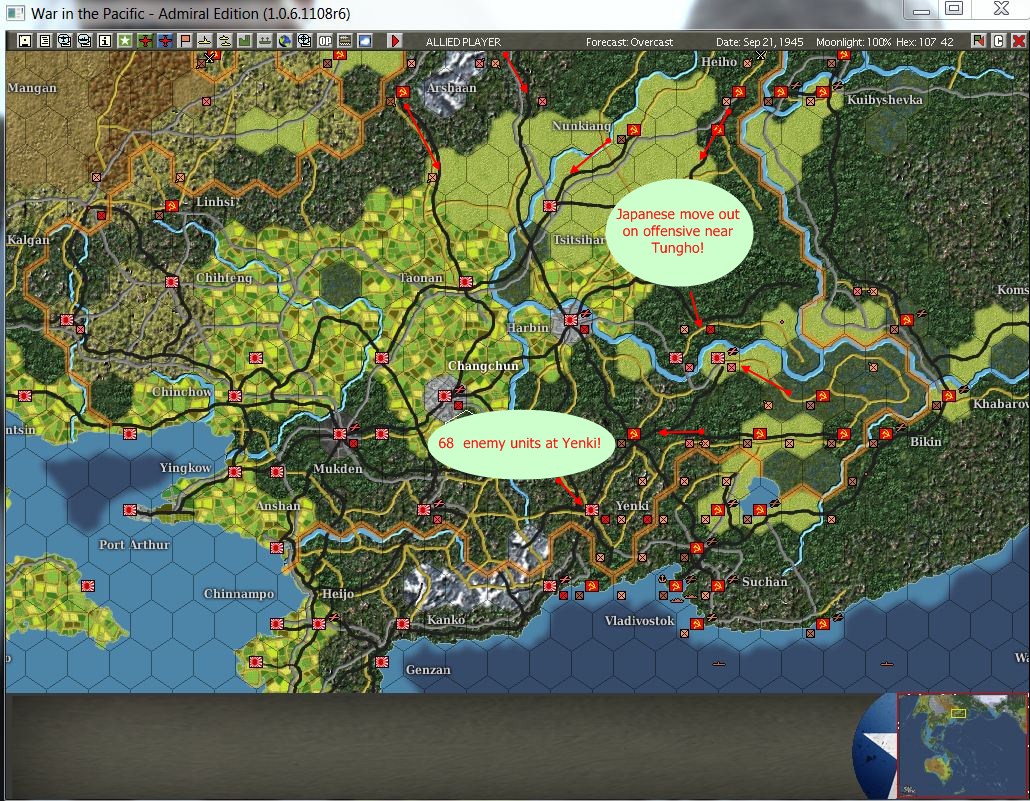Click the flag icon next to aircraft icons

click(185, 41)
